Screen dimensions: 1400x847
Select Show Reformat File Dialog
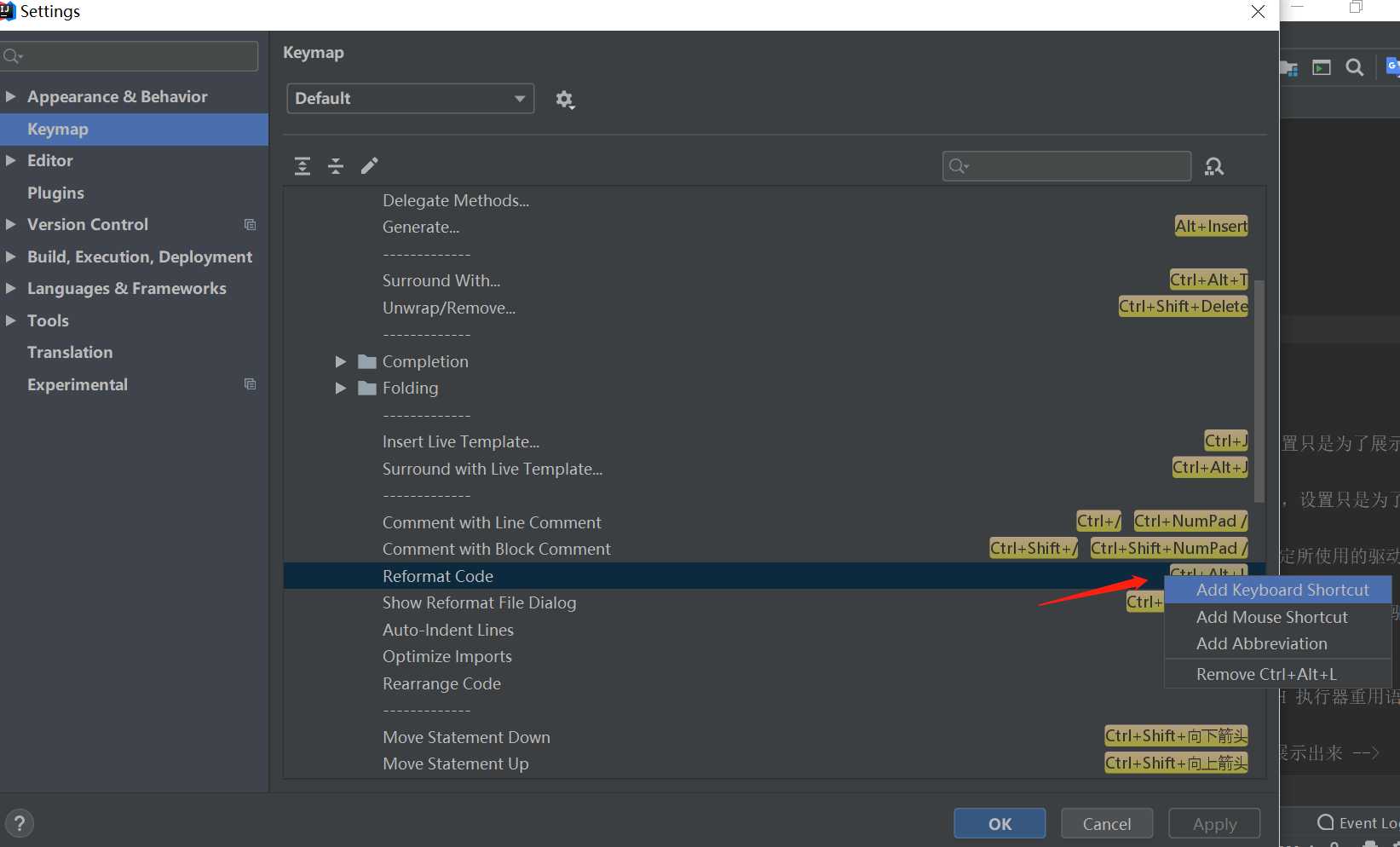[479, 603]
